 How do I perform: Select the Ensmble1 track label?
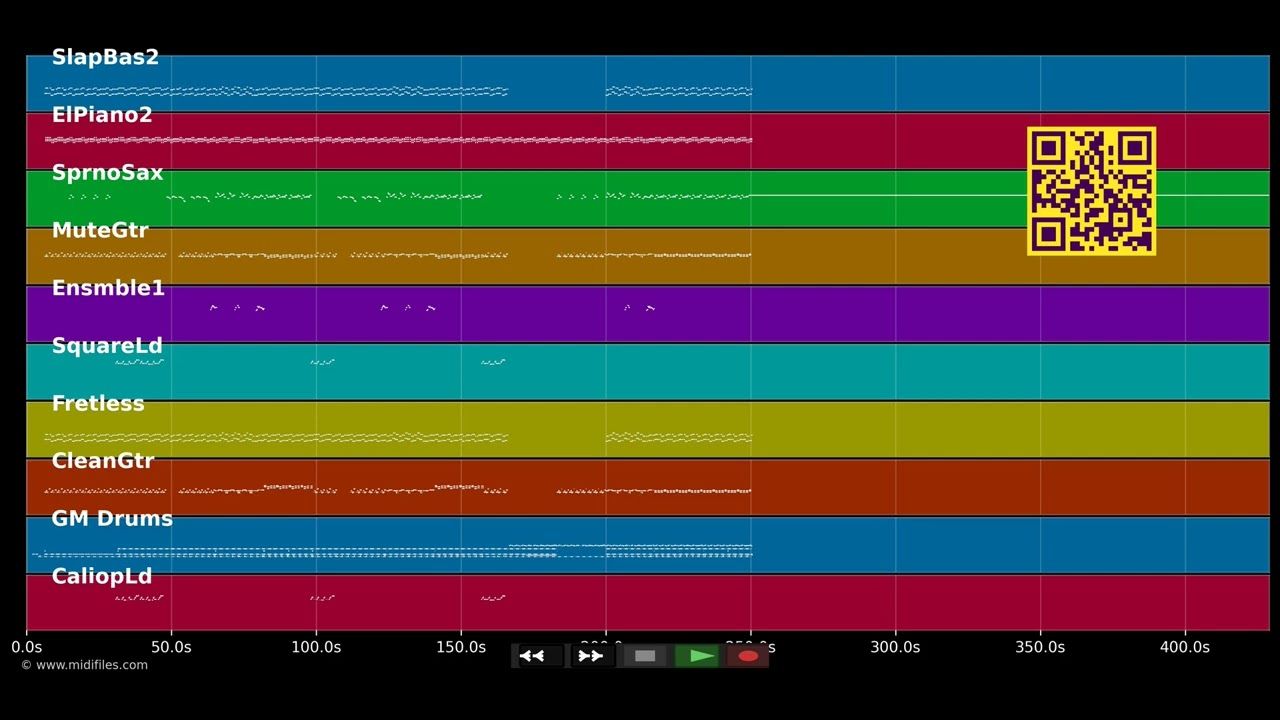tap(108, 288)
